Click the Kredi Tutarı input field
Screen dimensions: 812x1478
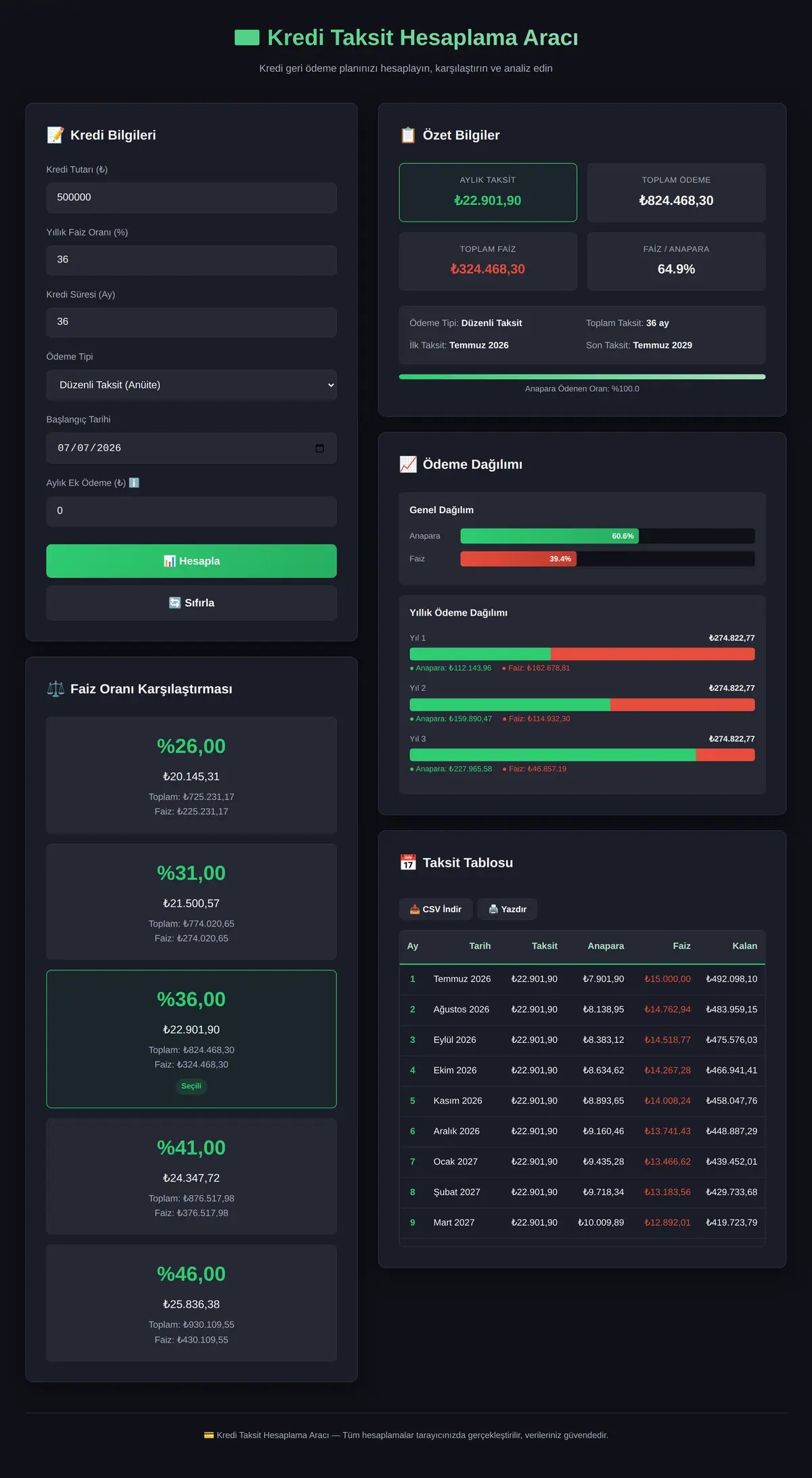[191, 198]
